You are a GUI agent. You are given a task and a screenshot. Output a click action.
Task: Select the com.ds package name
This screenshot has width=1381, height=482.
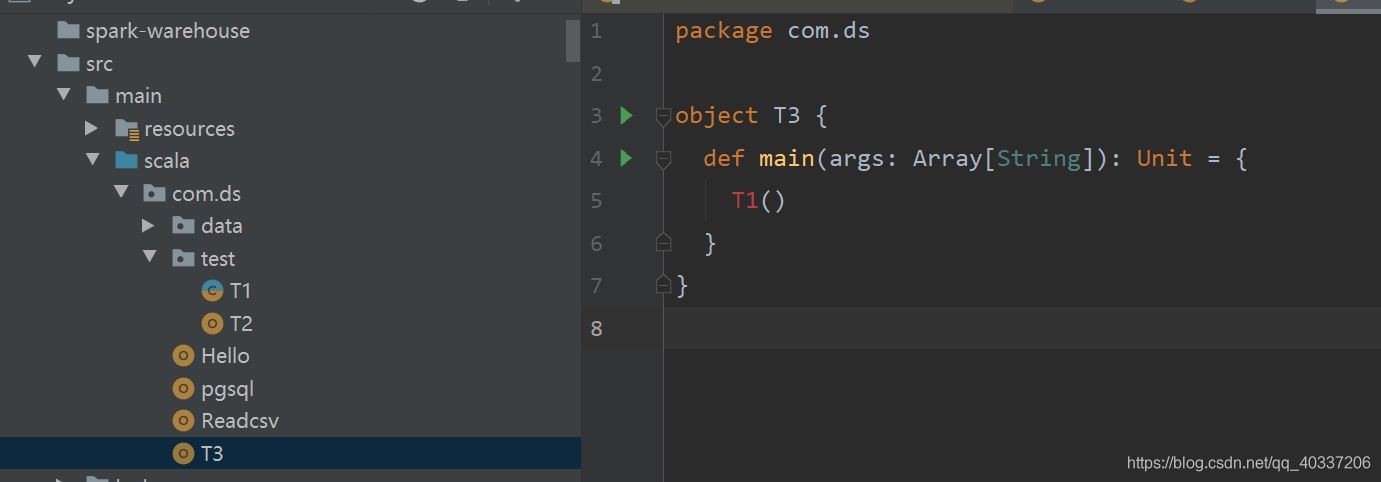[207, 194]
